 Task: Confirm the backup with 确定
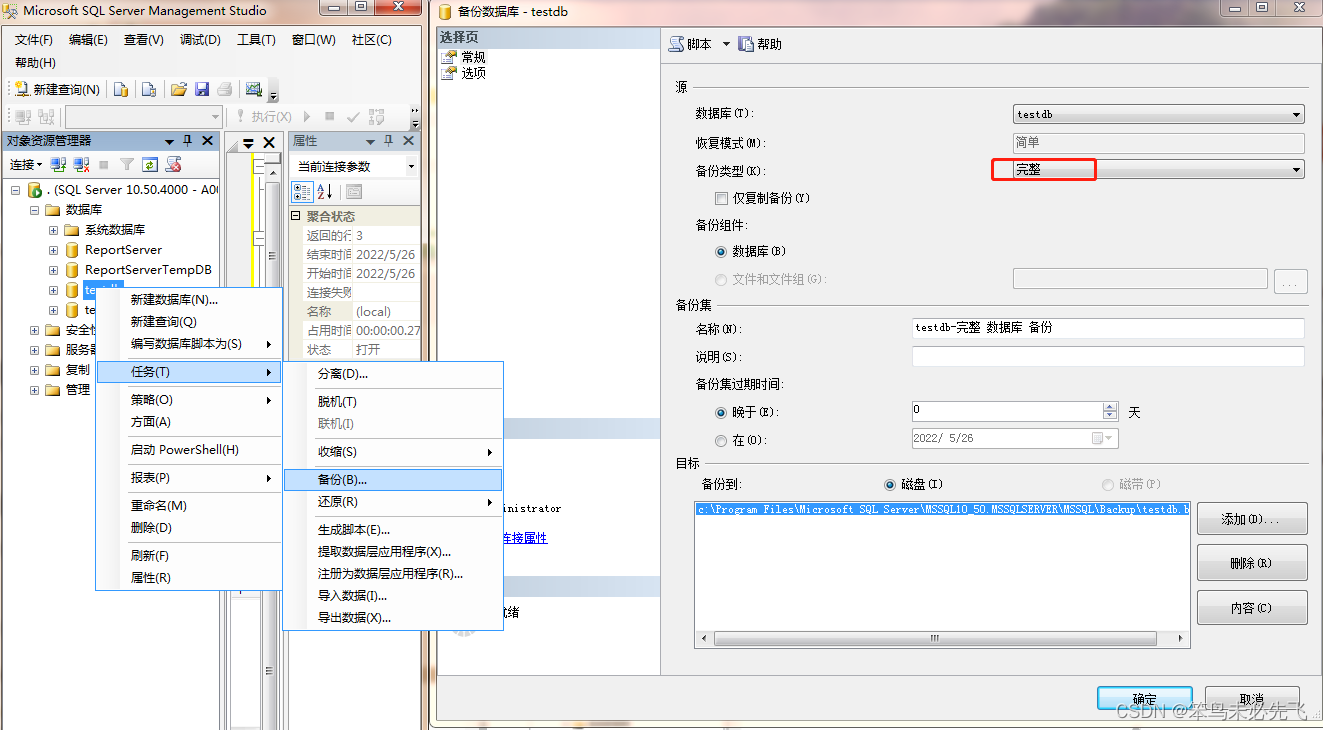click(x=1143, y=699)
